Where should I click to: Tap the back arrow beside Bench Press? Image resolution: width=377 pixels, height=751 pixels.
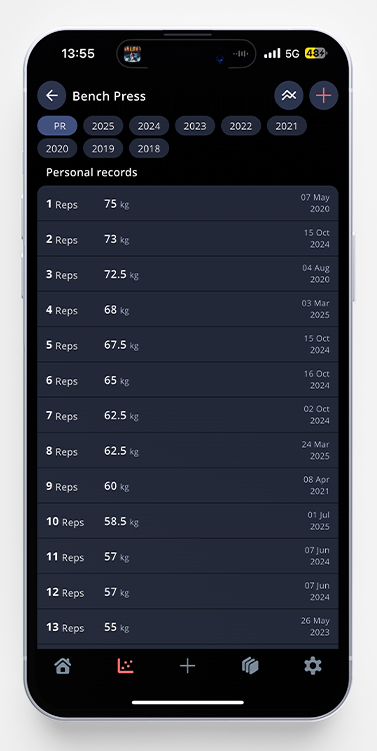coord(52,96)
